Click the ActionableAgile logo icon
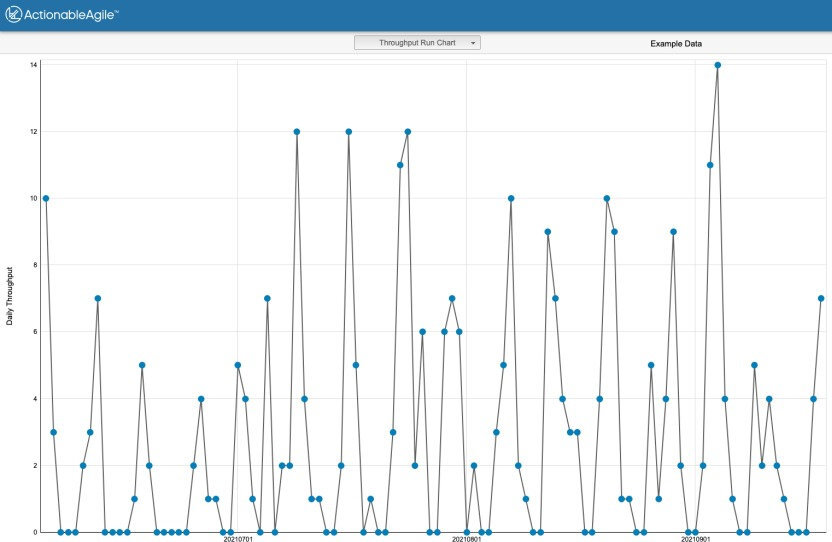The image size is (832, 542). pos(15,15)
